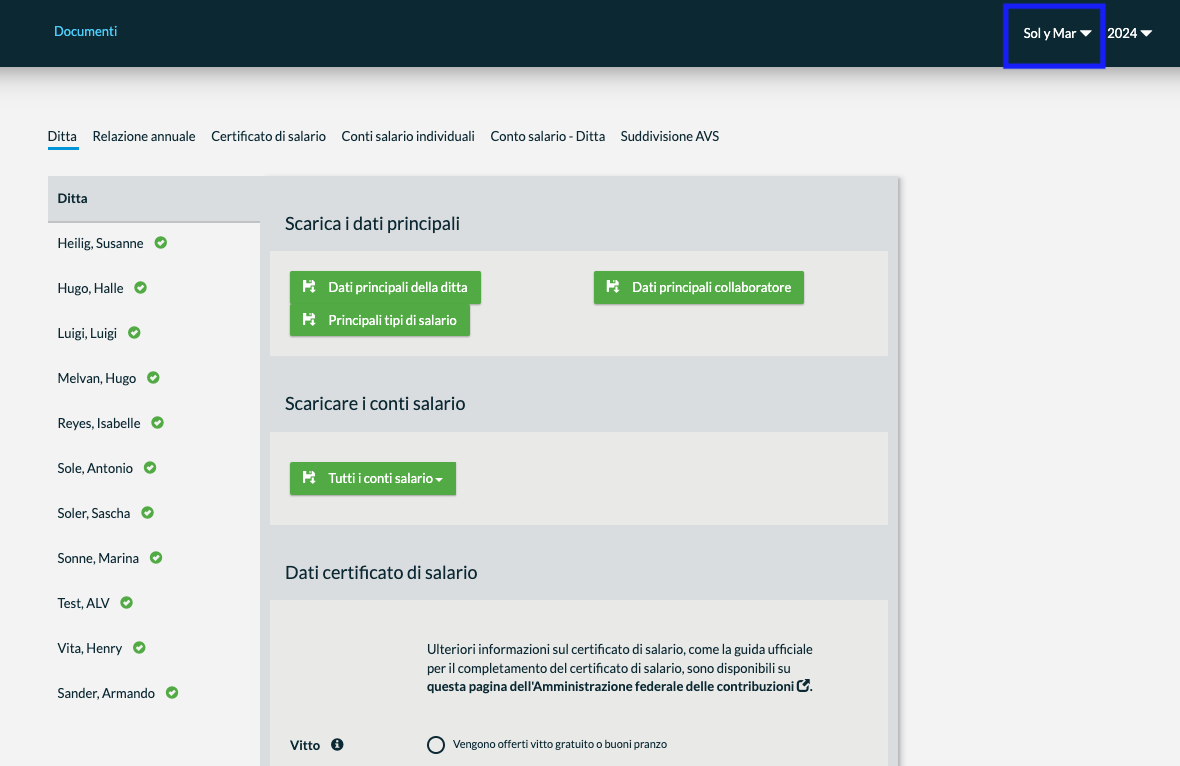The width and height of the screenshot is (1180, 766).
Task: Select employee Test, ALV
Action: click(x=84, y=603)
